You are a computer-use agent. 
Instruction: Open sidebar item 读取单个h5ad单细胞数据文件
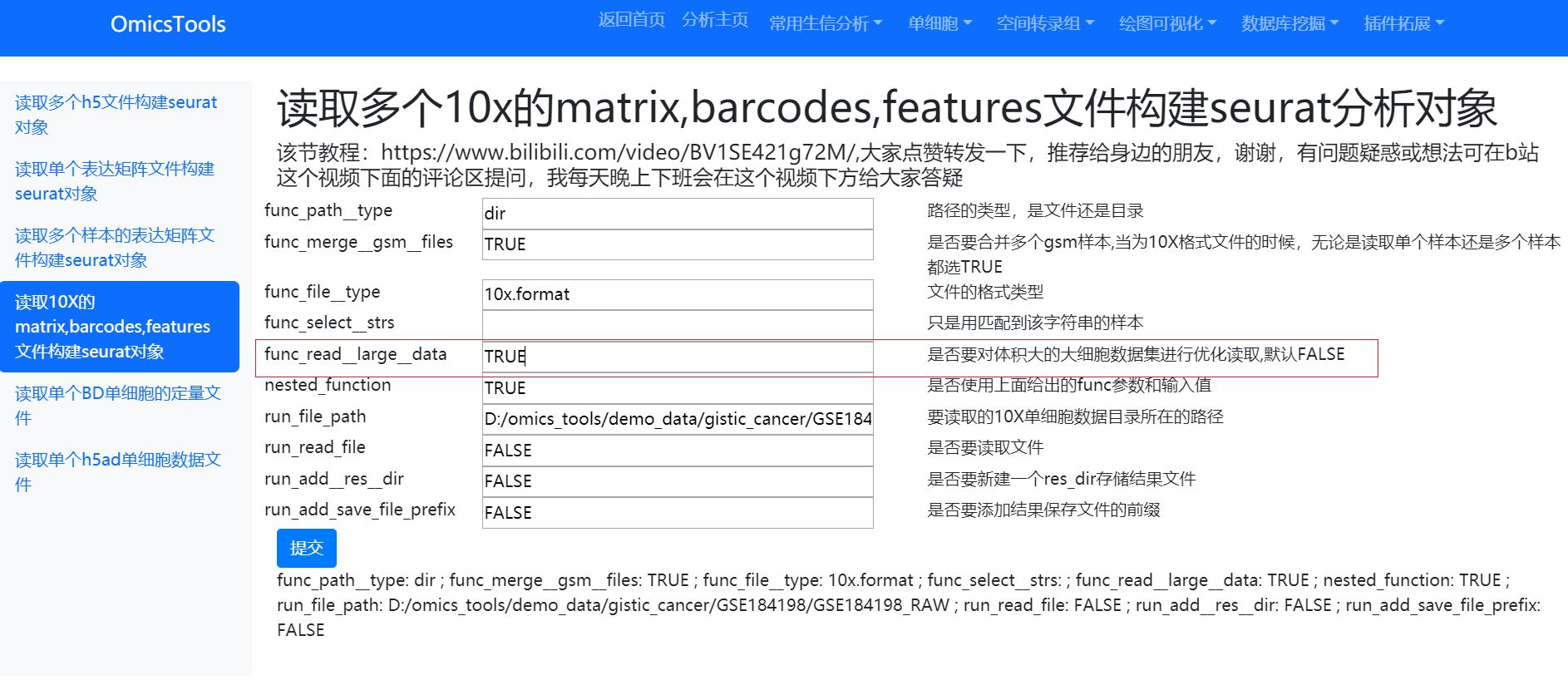120,472
